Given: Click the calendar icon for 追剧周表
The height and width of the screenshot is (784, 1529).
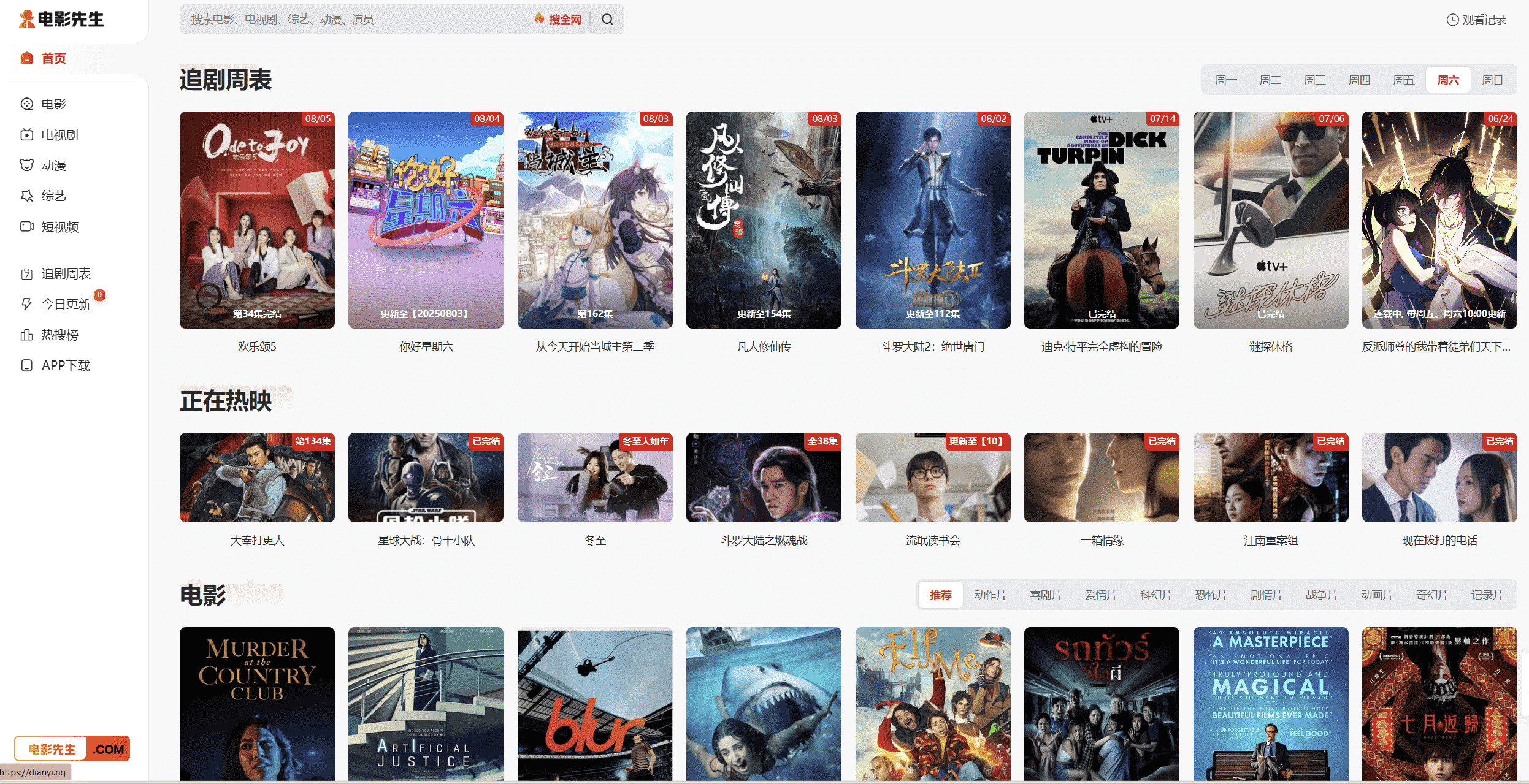Looking at the screenshot, I should click(x=26, y=274).
